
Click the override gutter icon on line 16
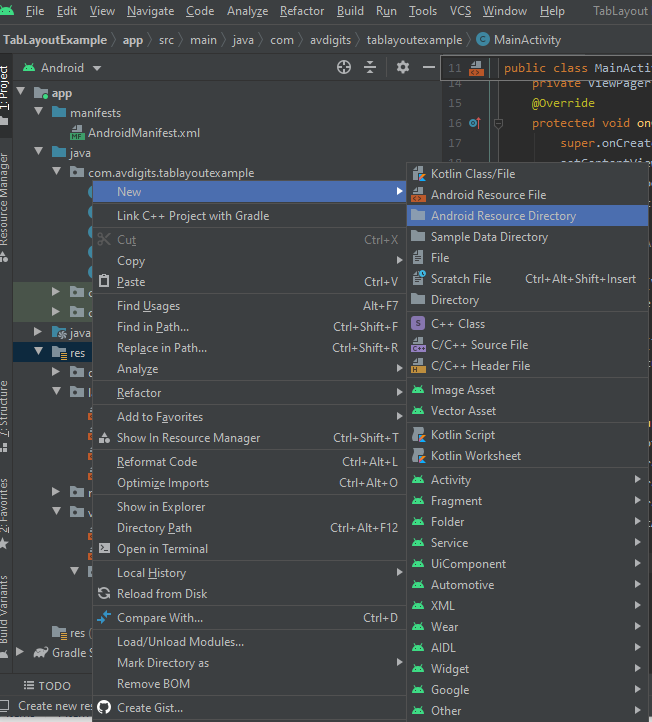point(475,123)
